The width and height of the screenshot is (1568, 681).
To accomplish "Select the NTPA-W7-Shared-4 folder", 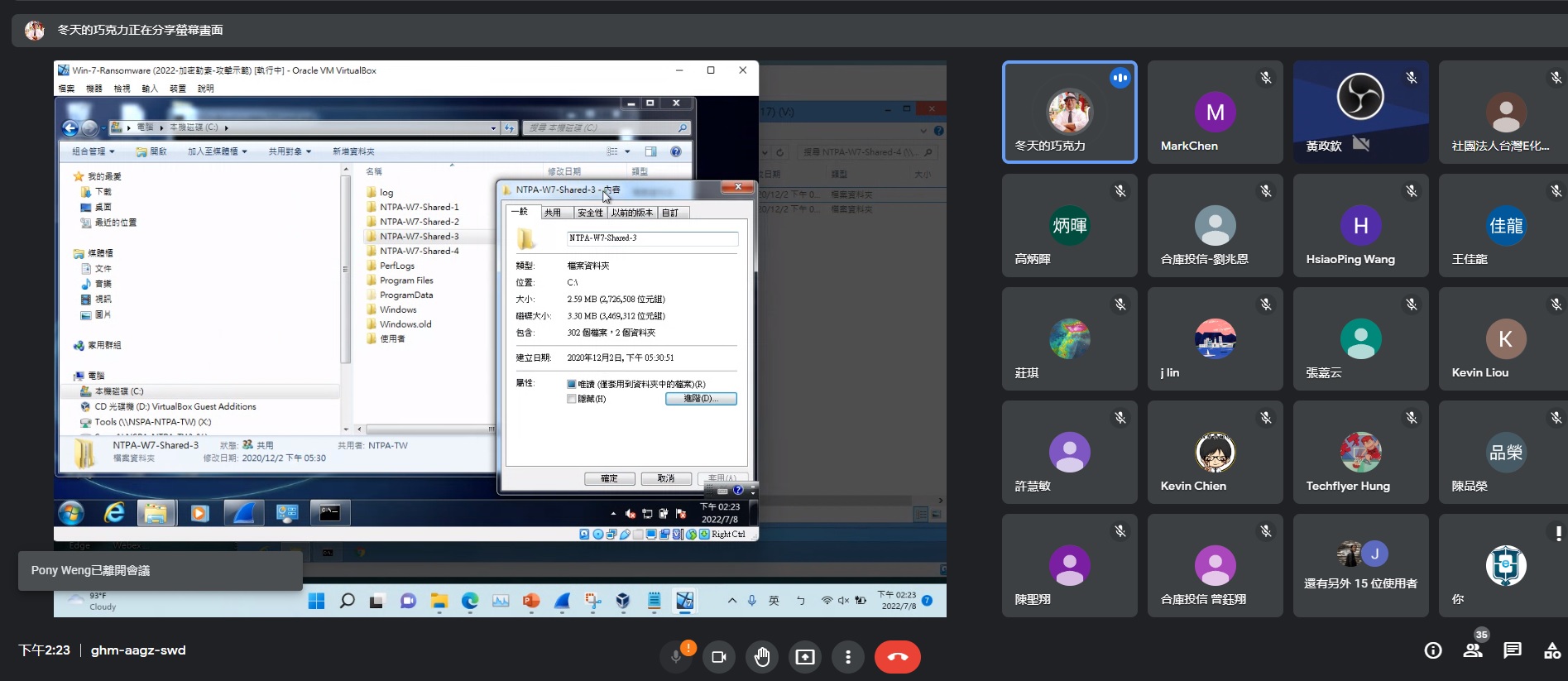I will (x=419, y=251).
